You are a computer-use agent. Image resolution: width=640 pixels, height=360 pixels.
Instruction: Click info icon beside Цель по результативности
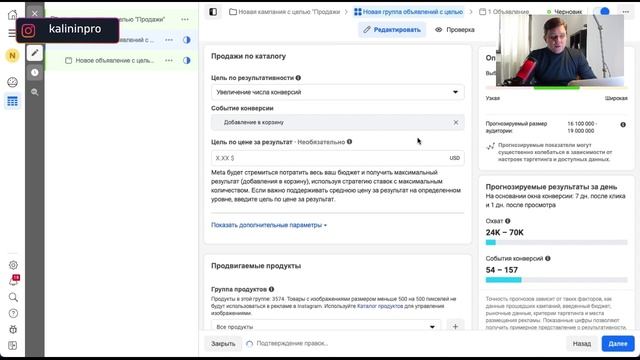click(298, 78)
